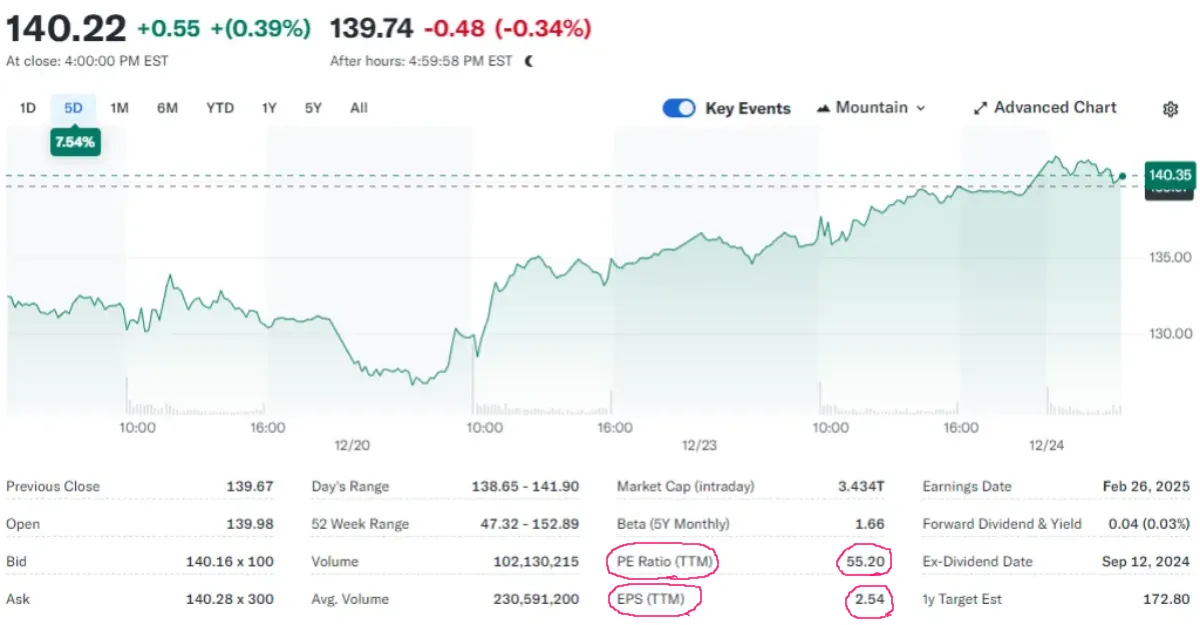Image resolution: width=1200 pixels, height=625 pixels.
Task: Click the PE Ratio value 55.20
Action: (863, 562)
